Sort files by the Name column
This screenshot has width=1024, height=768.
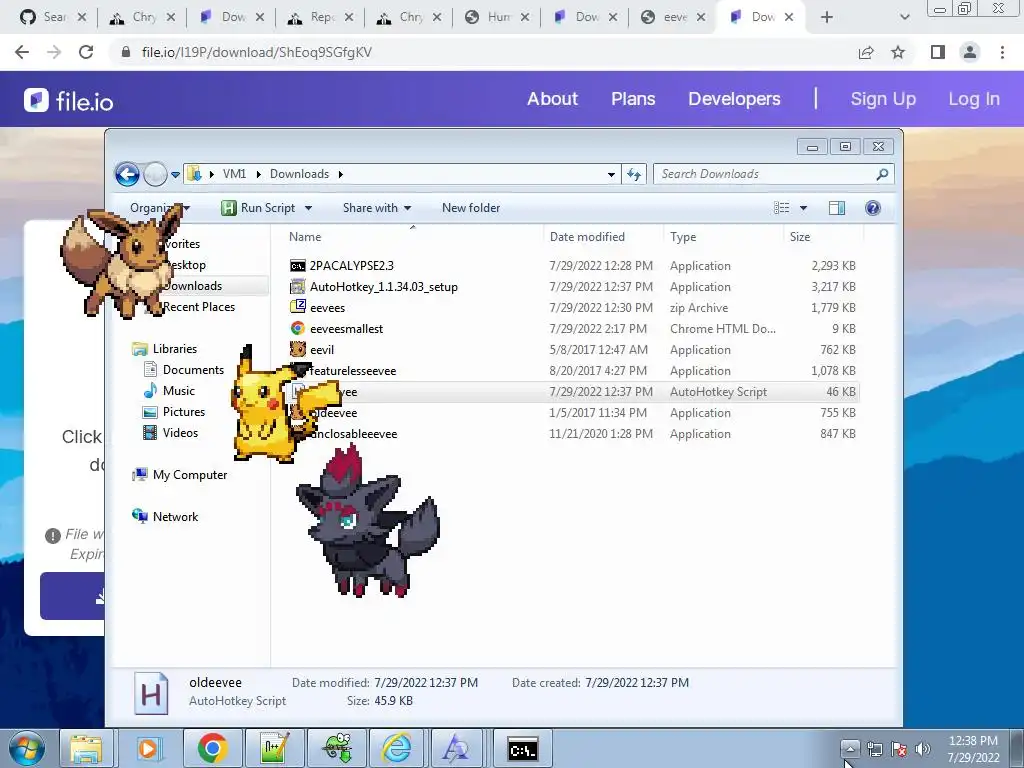[305, 237]
